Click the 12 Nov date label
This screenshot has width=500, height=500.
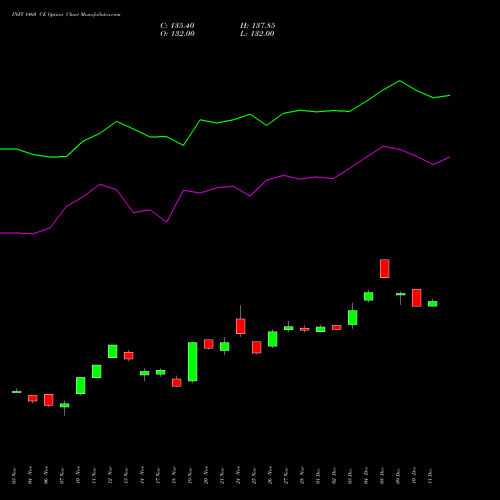point(110,476)
